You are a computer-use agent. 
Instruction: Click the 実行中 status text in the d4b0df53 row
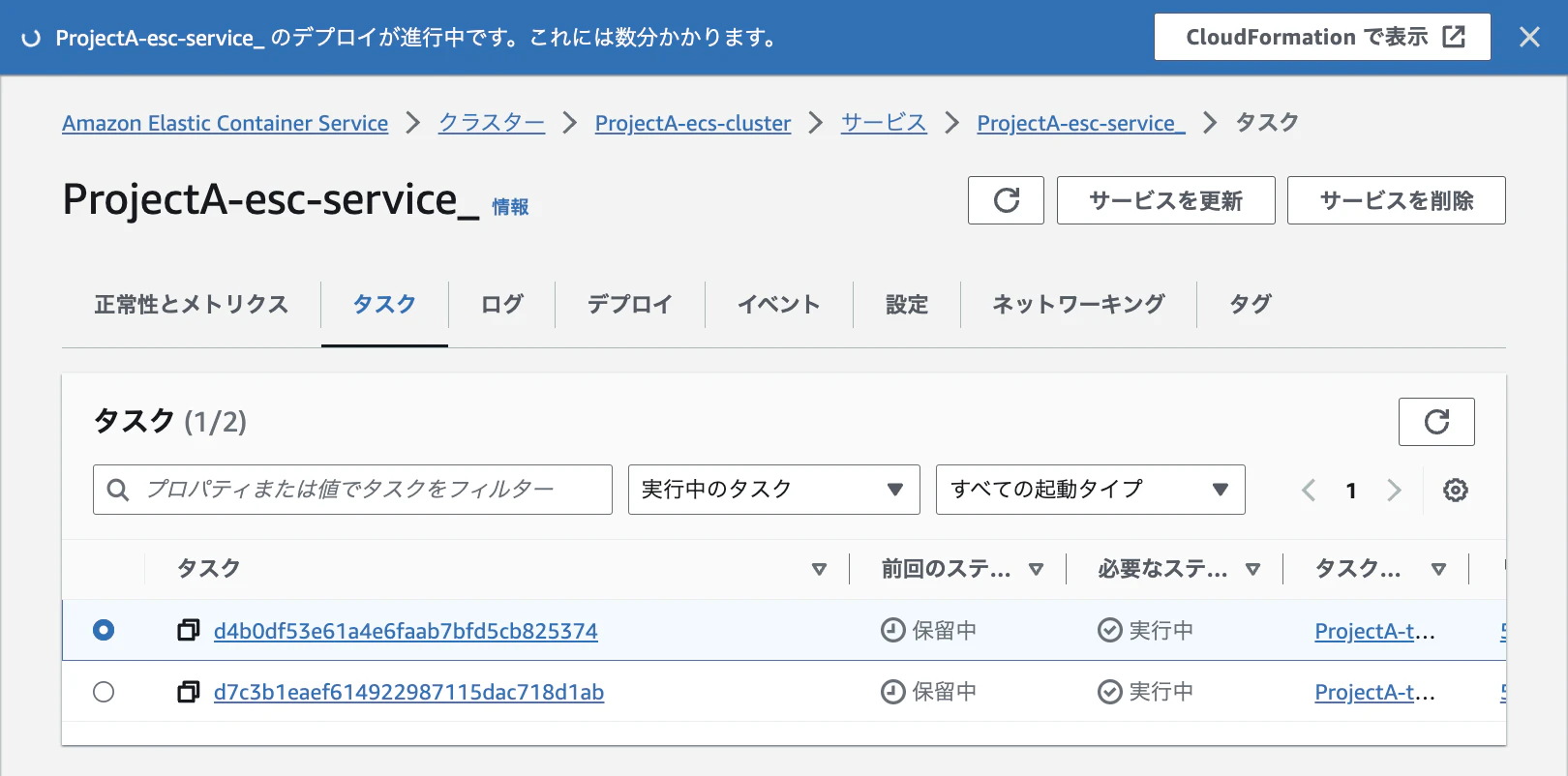click(1161, 631)
